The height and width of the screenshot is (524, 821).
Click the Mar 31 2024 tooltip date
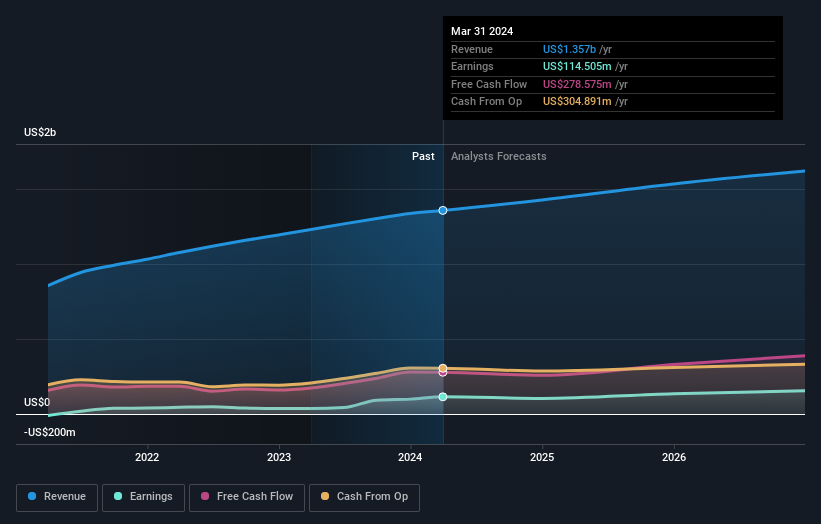tap(482, 31)
